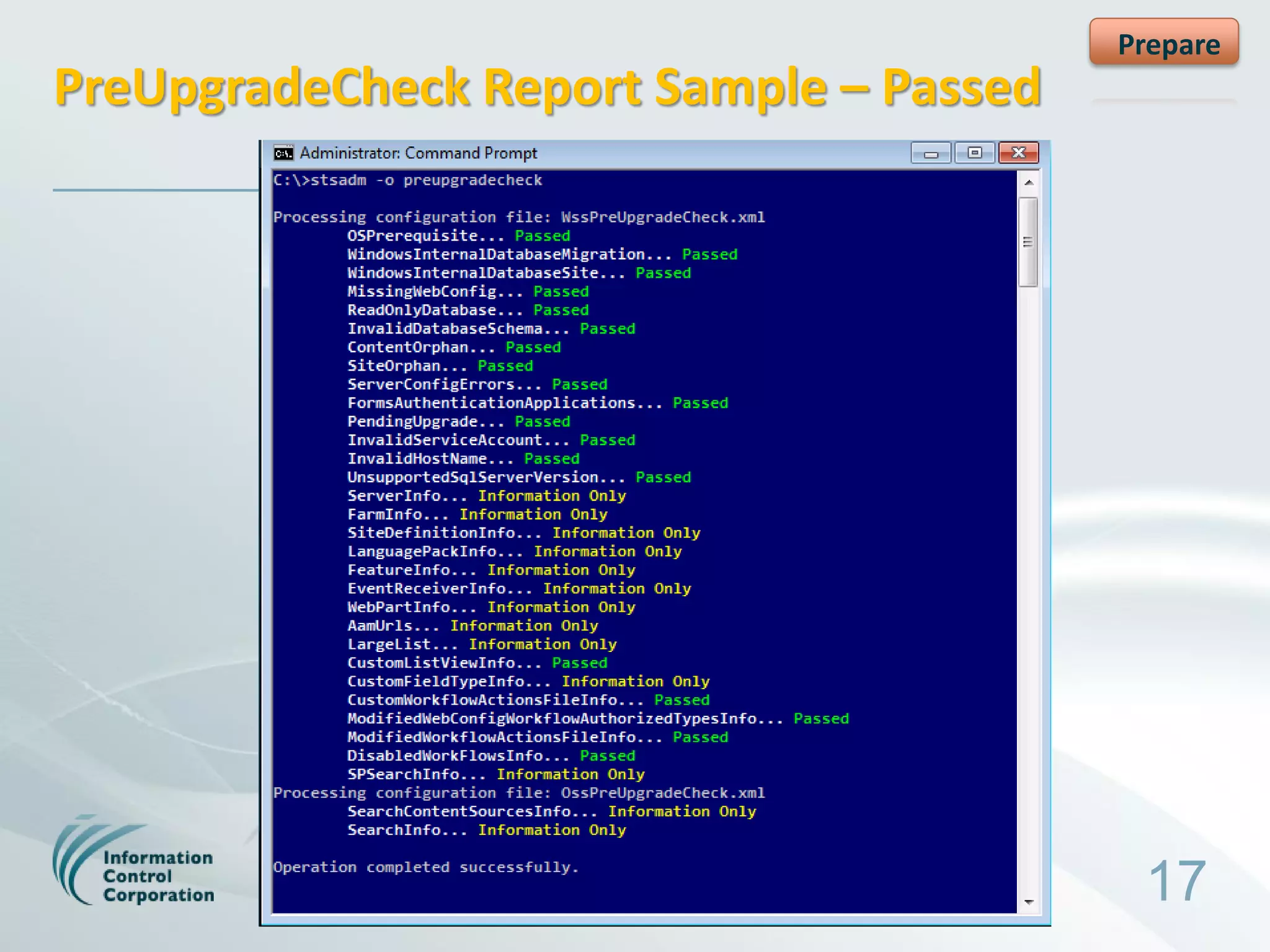Click the slide title 'PreUpgradeCheck Report Sample – Passed'
1270x952 pixels.
pyautogui.click(x=548, y=88)
